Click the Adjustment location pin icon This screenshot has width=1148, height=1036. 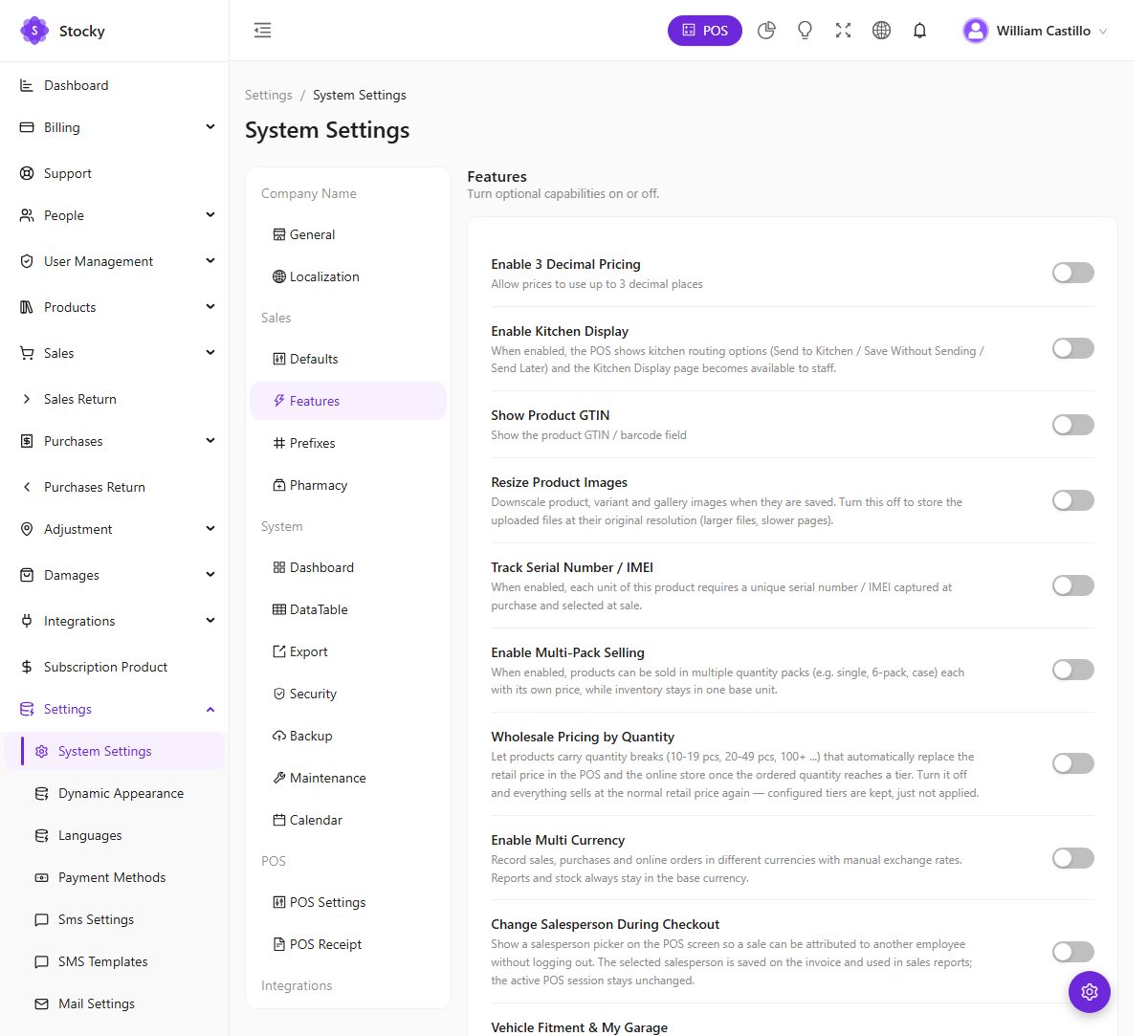pos(27,529)
